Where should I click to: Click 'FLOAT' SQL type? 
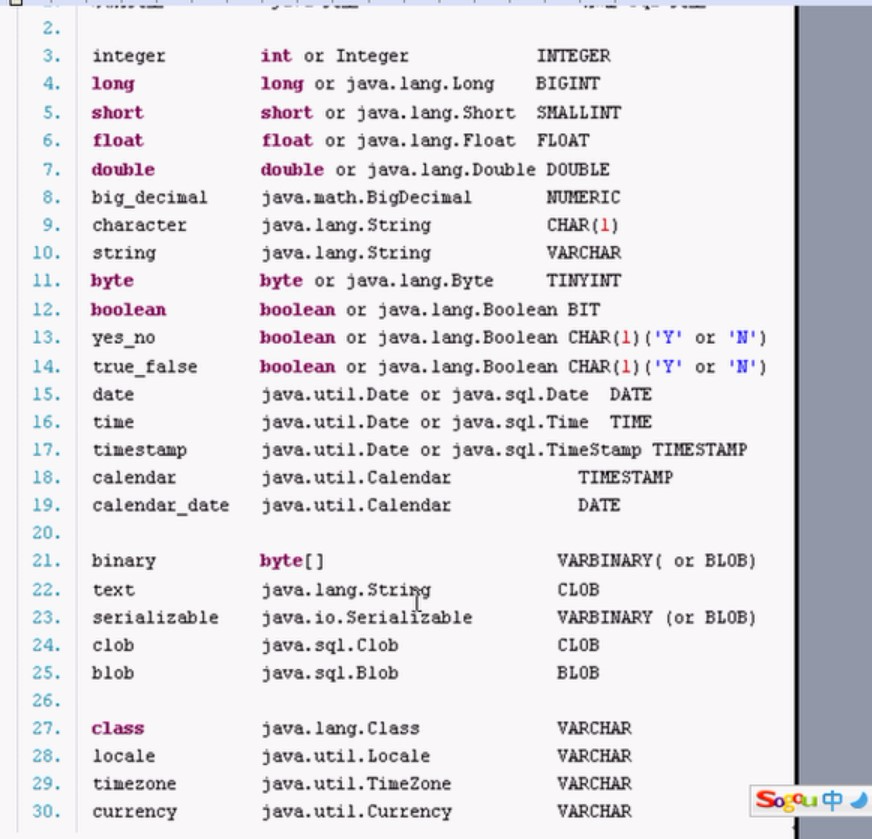563,140
